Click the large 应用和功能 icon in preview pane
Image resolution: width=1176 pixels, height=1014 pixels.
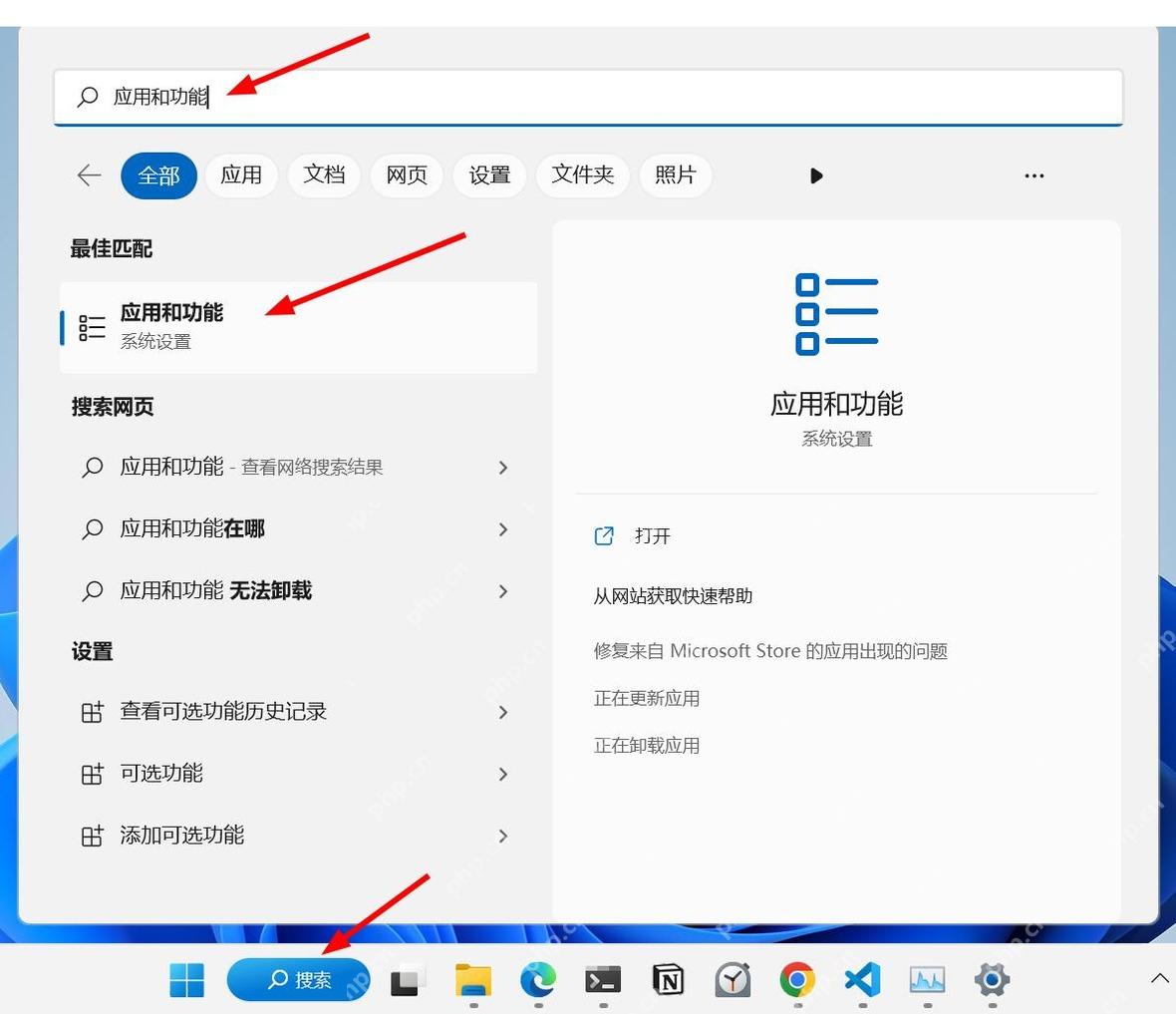tap(836, 314)
